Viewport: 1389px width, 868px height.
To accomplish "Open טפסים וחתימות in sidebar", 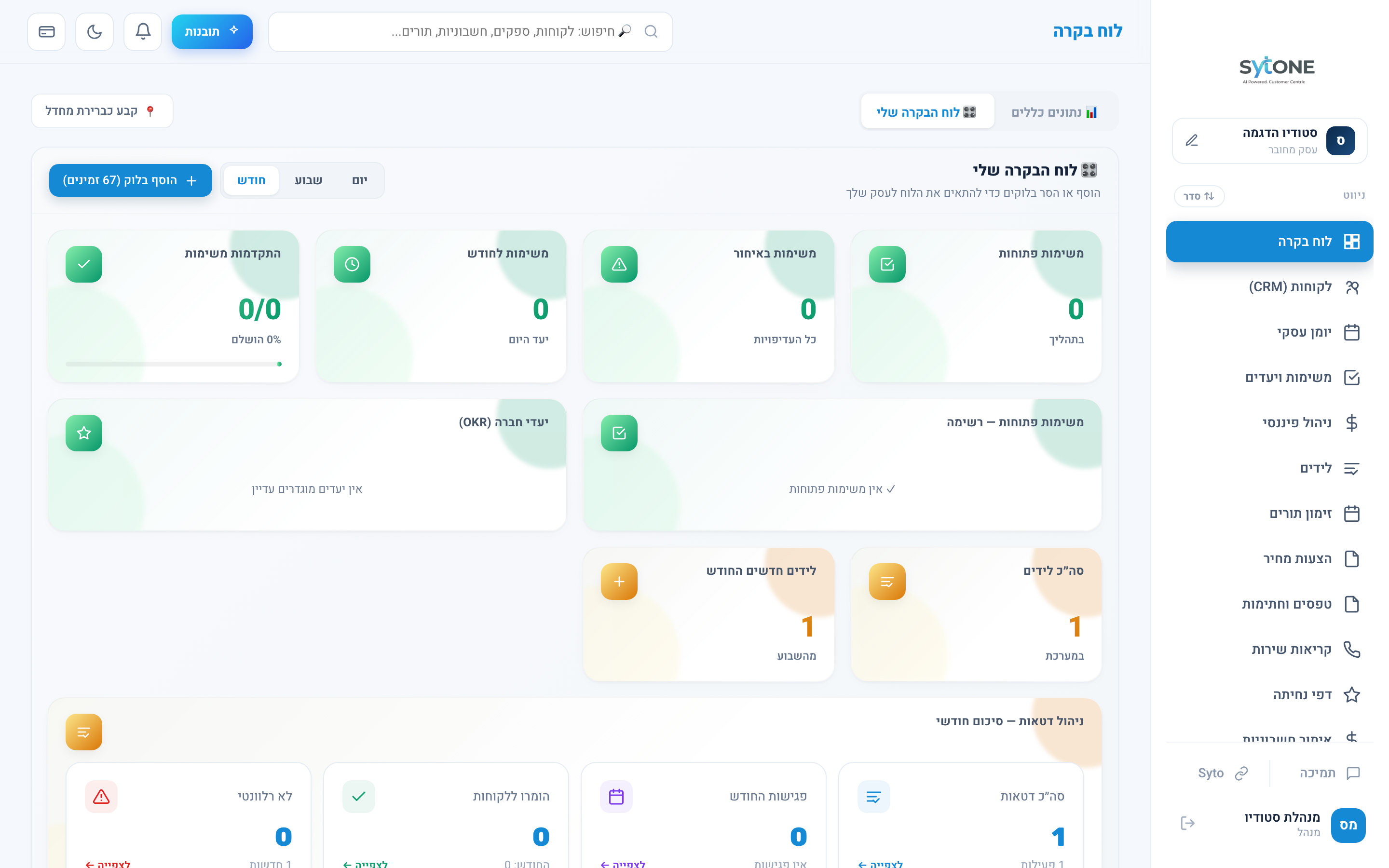I will coord(1269,605).
